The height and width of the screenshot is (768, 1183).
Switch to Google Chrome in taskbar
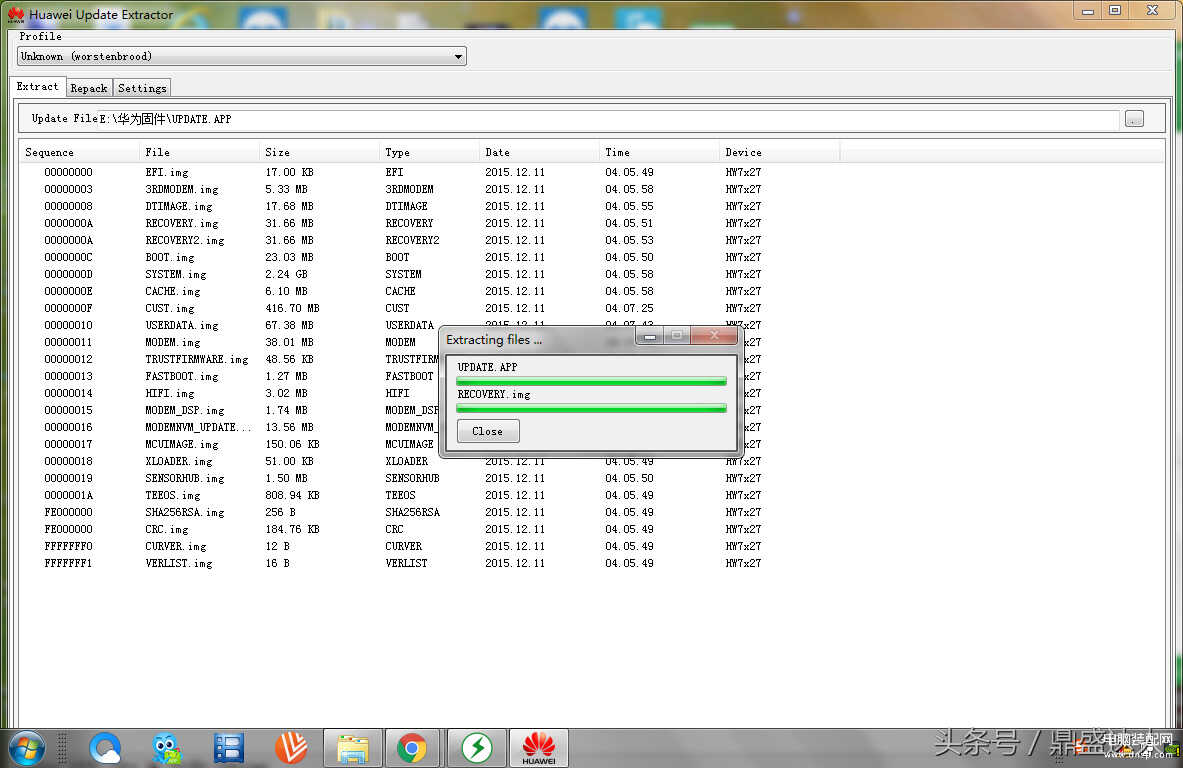coord(412,747)
